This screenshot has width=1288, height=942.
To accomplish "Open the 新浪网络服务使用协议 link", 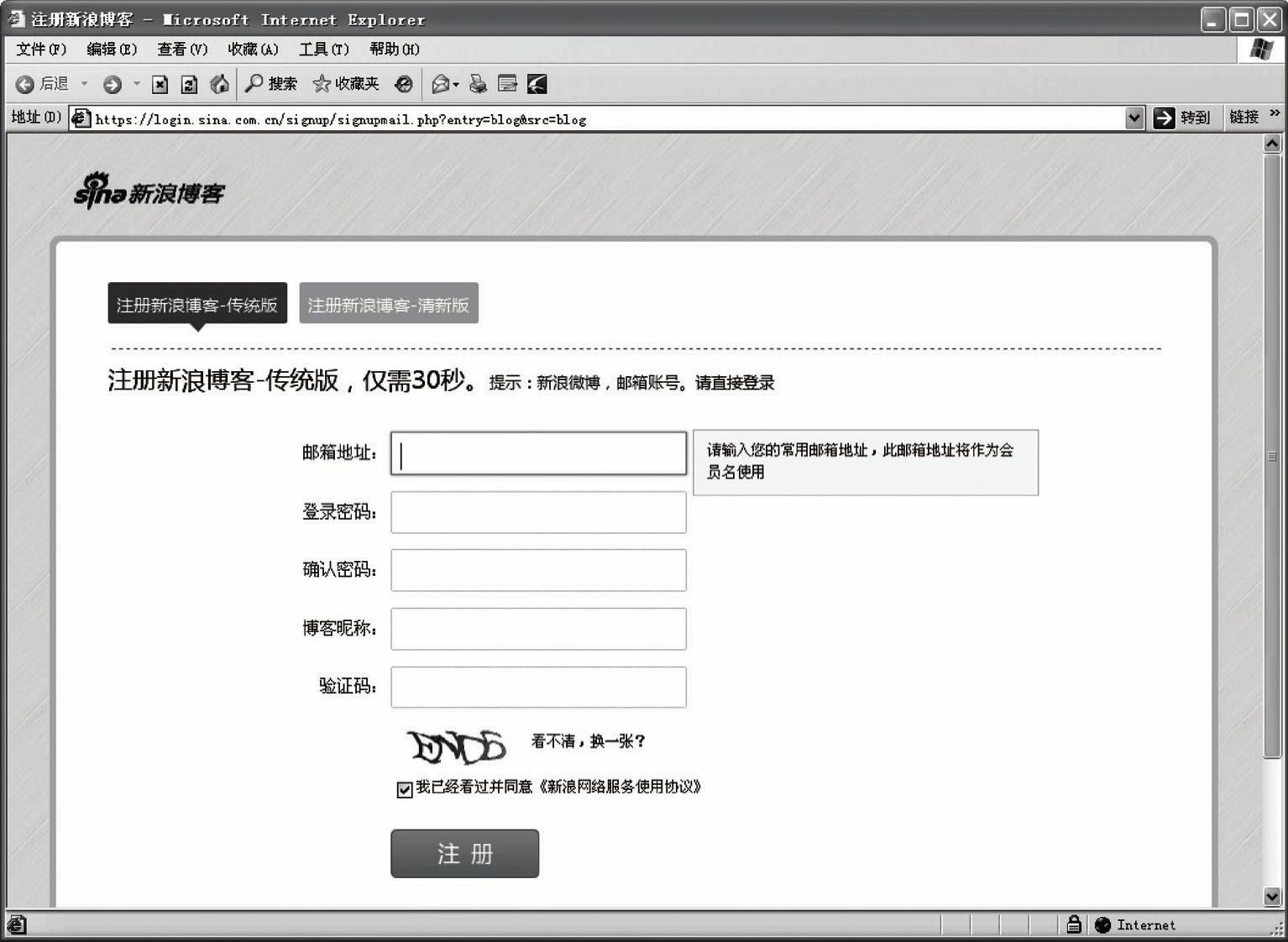I will [x=620, y=787].
